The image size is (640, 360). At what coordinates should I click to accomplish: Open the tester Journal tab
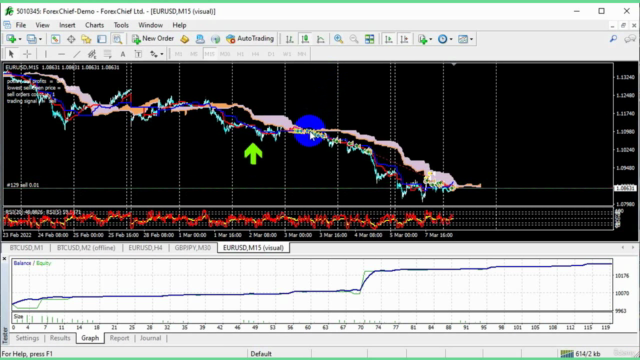[x=150, y=338]
